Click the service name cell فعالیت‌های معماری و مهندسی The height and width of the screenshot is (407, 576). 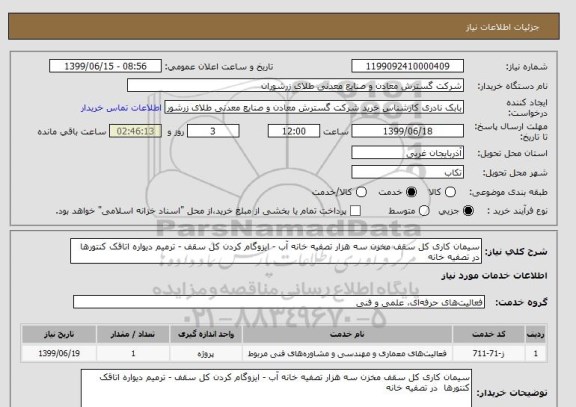point(347,353)
